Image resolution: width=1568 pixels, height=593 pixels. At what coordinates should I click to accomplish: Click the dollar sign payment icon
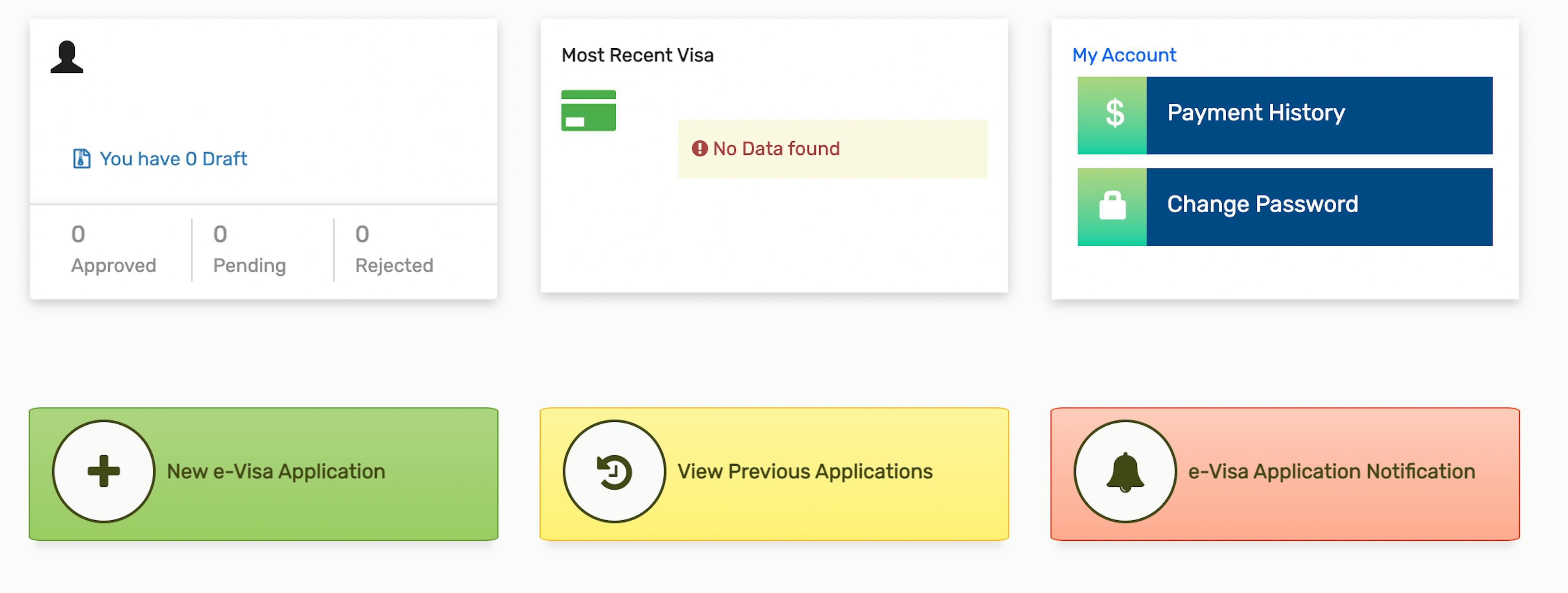[1114, 113]
